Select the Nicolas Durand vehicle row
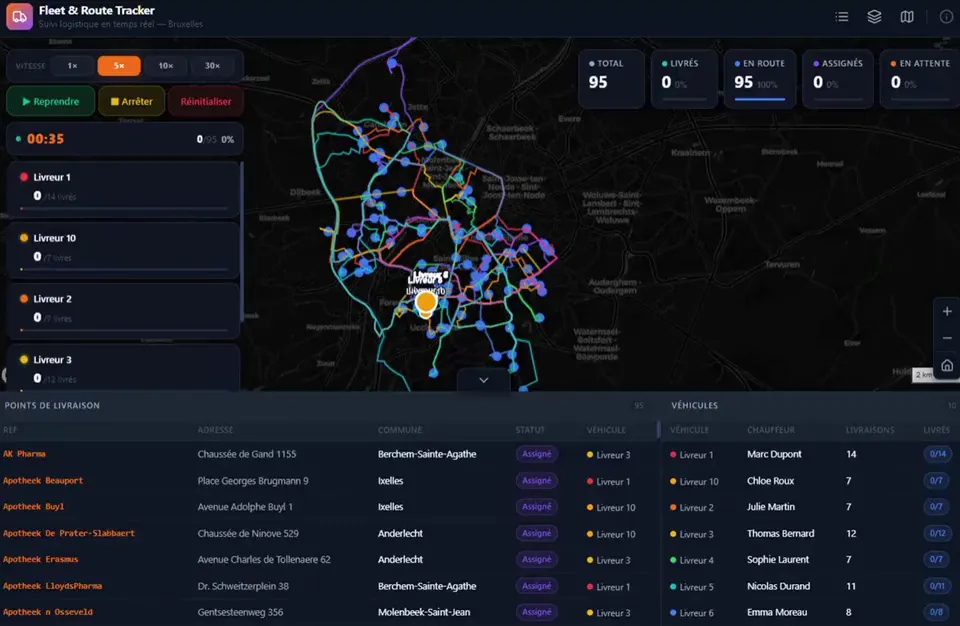 coord(811,586)
